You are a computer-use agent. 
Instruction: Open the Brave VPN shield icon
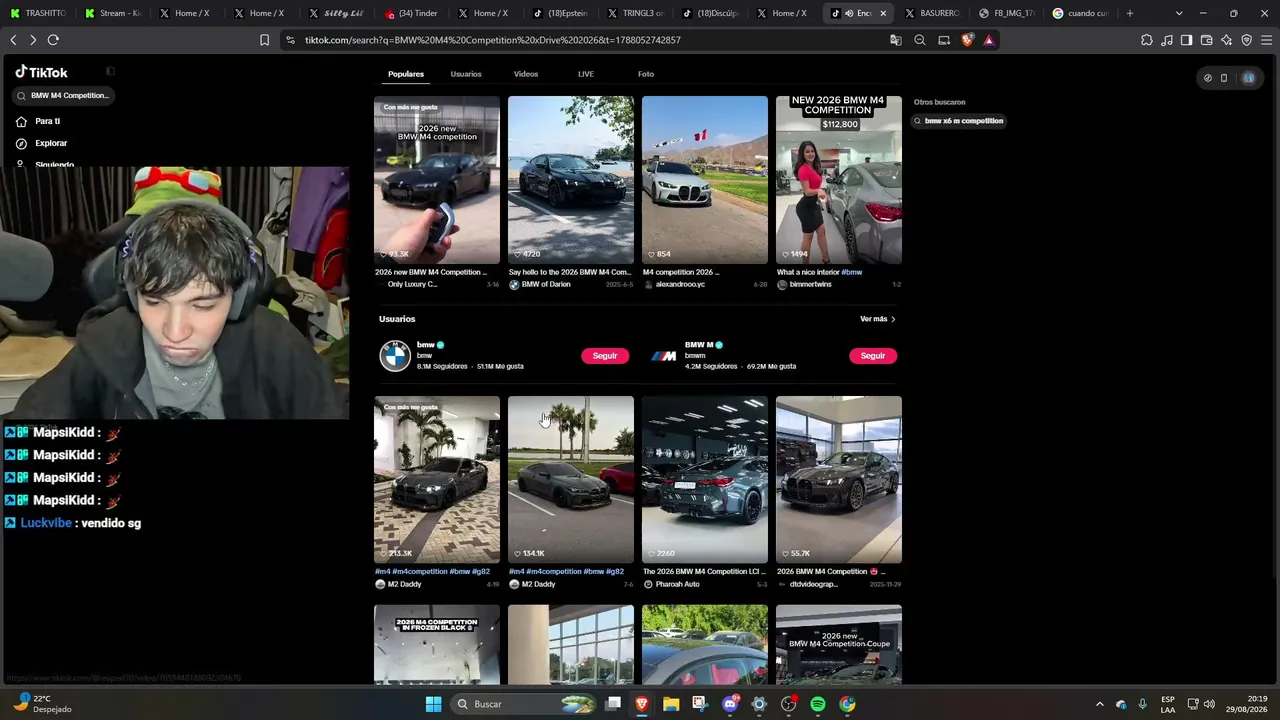pyautogui.click(x=1247, y=40)
